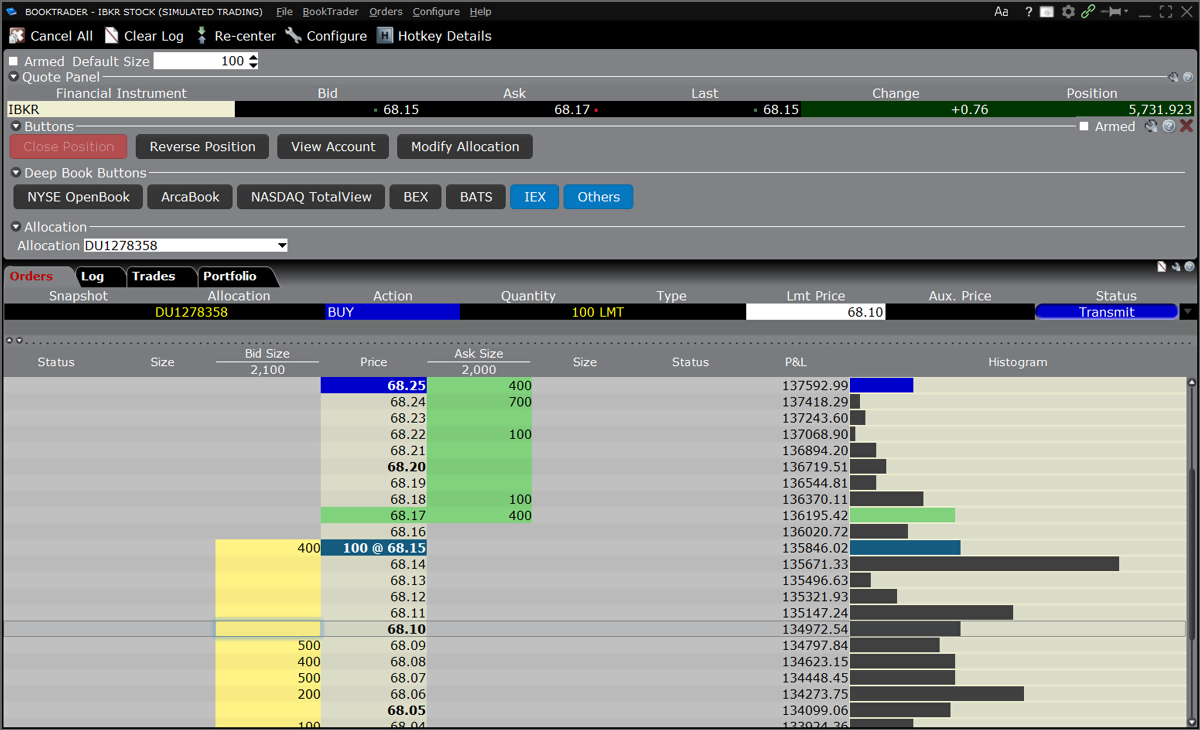This screenshot has width=1200, height=730.
Task: Open the BookTrader menu
Action: (328, 11)
